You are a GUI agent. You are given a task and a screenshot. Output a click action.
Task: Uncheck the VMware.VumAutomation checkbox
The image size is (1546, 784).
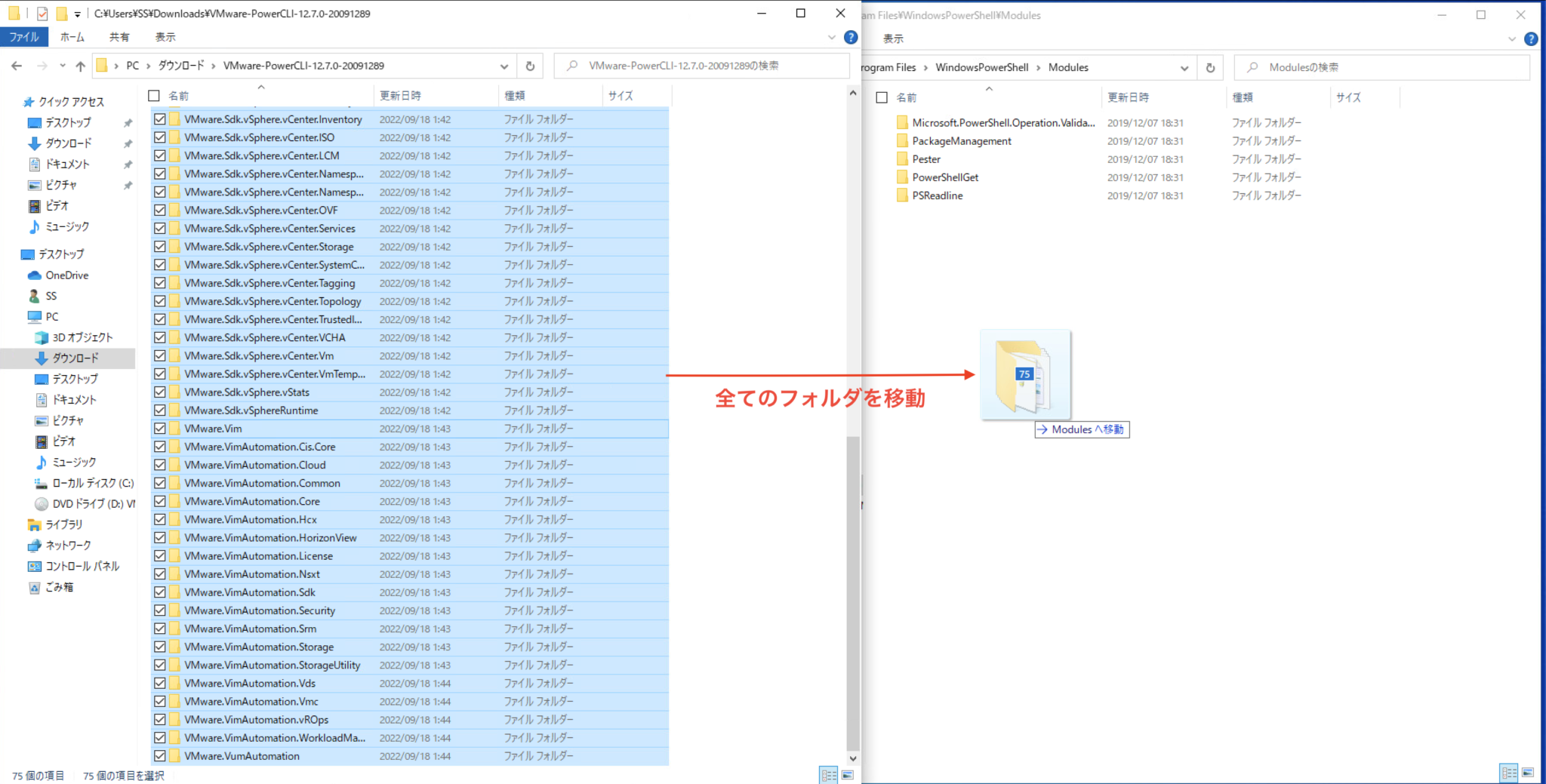[x=160, y=755]
